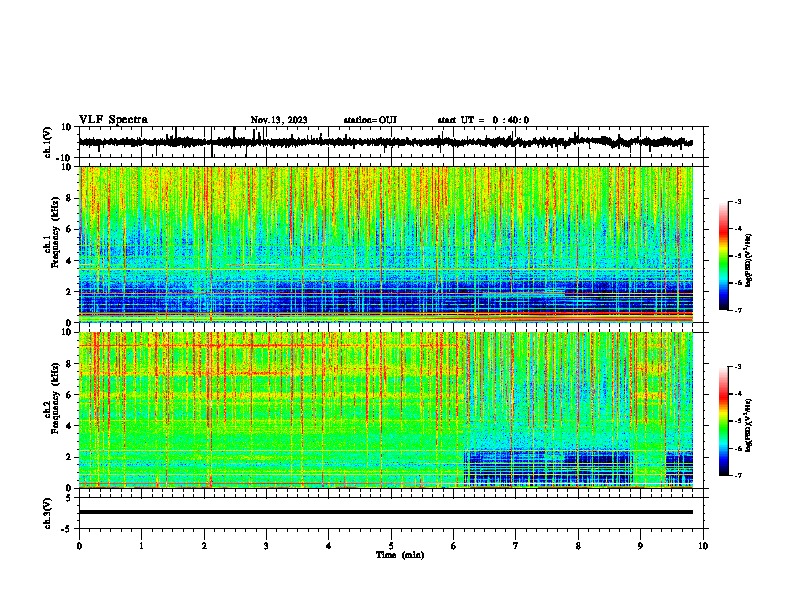Click time axis tick label "9"

(640, 546)
